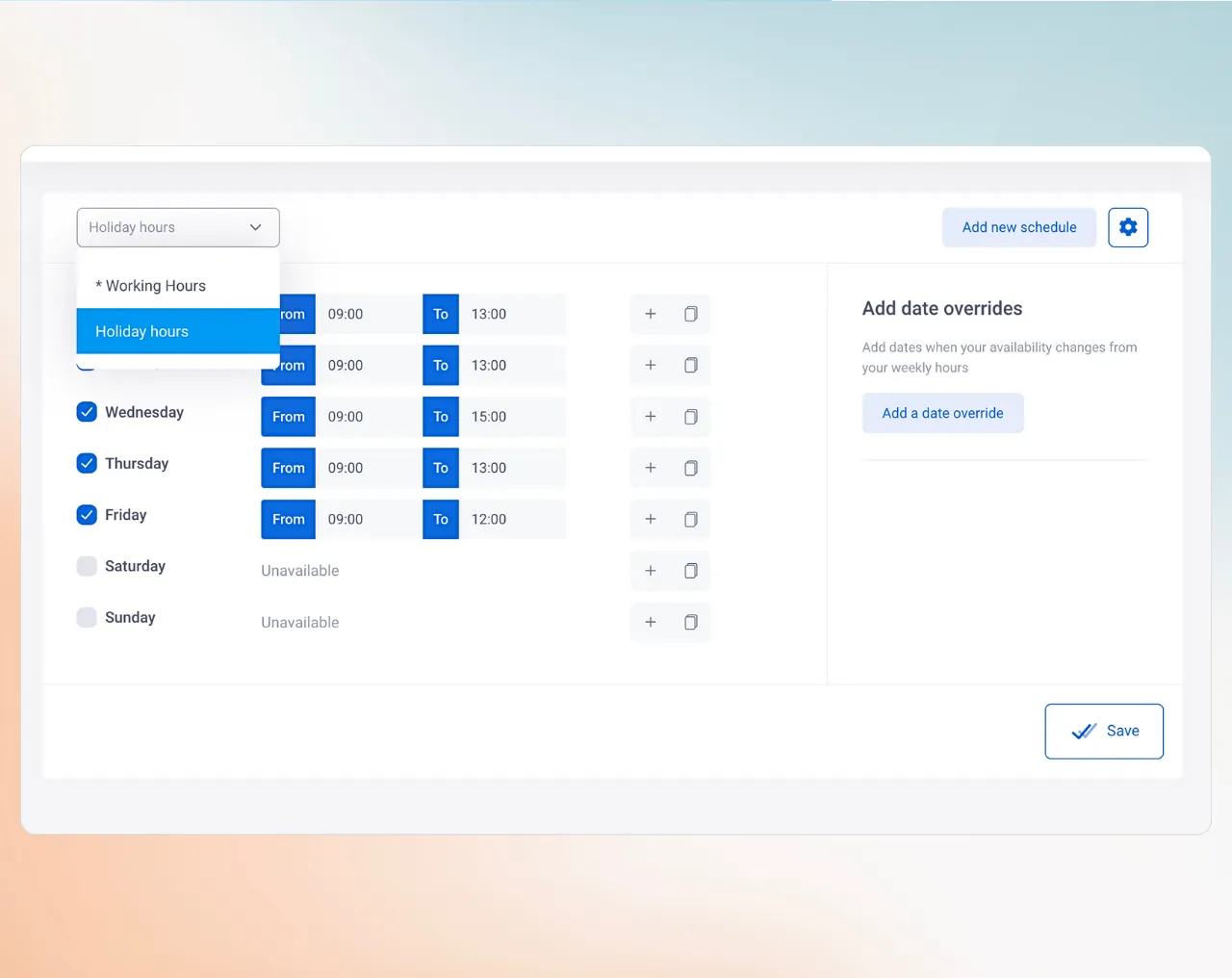Click Add a date override button

942,413
